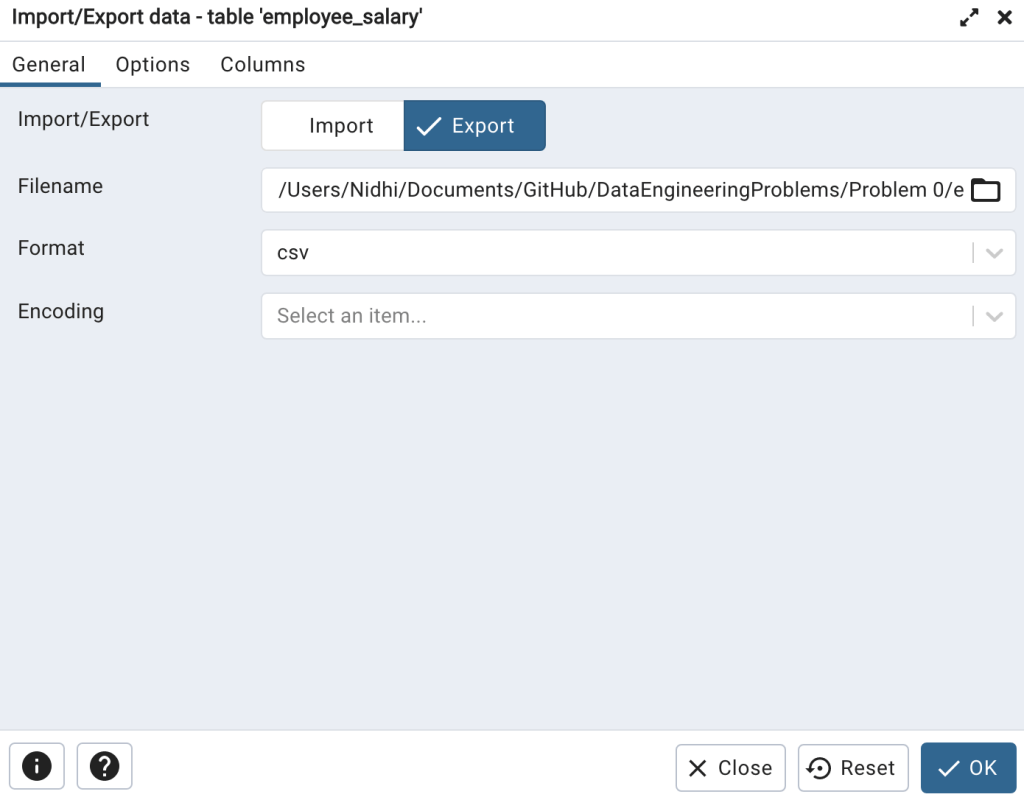Select the General tab
The height and width of the screenshot is (797, 1024).
pos(49,65)
